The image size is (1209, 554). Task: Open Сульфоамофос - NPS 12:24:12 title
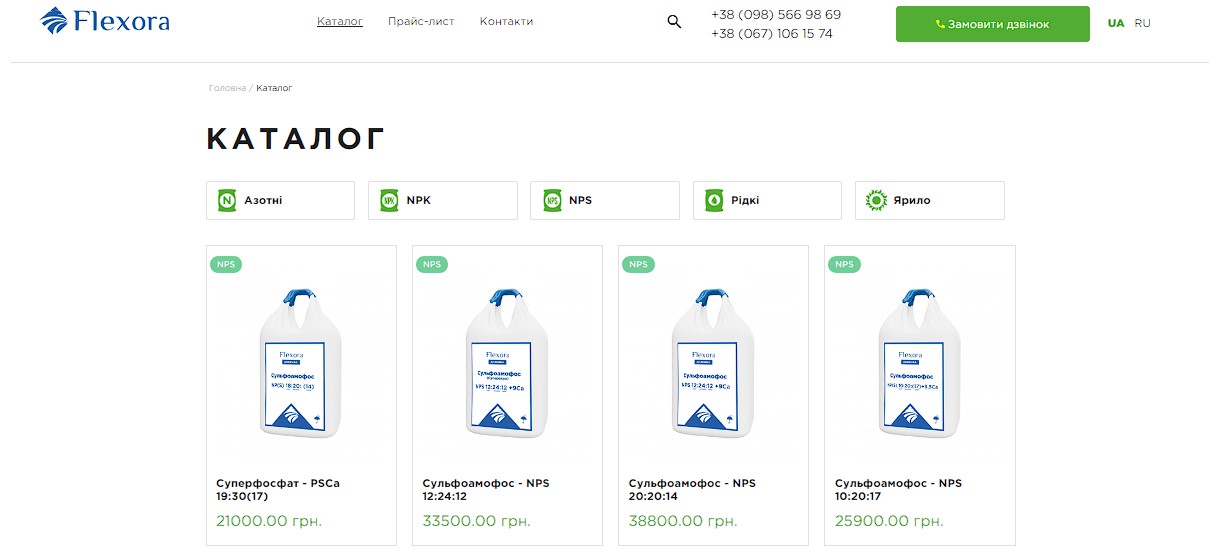pyautogui.click(x=486, y=490)
